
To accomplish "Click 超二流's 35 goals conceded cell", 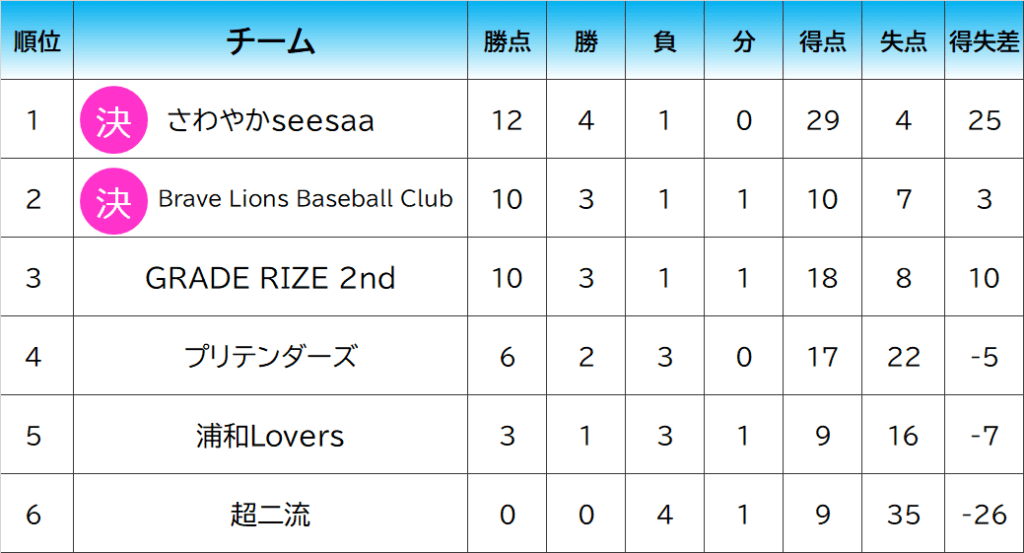I will [x=903, y=514].
